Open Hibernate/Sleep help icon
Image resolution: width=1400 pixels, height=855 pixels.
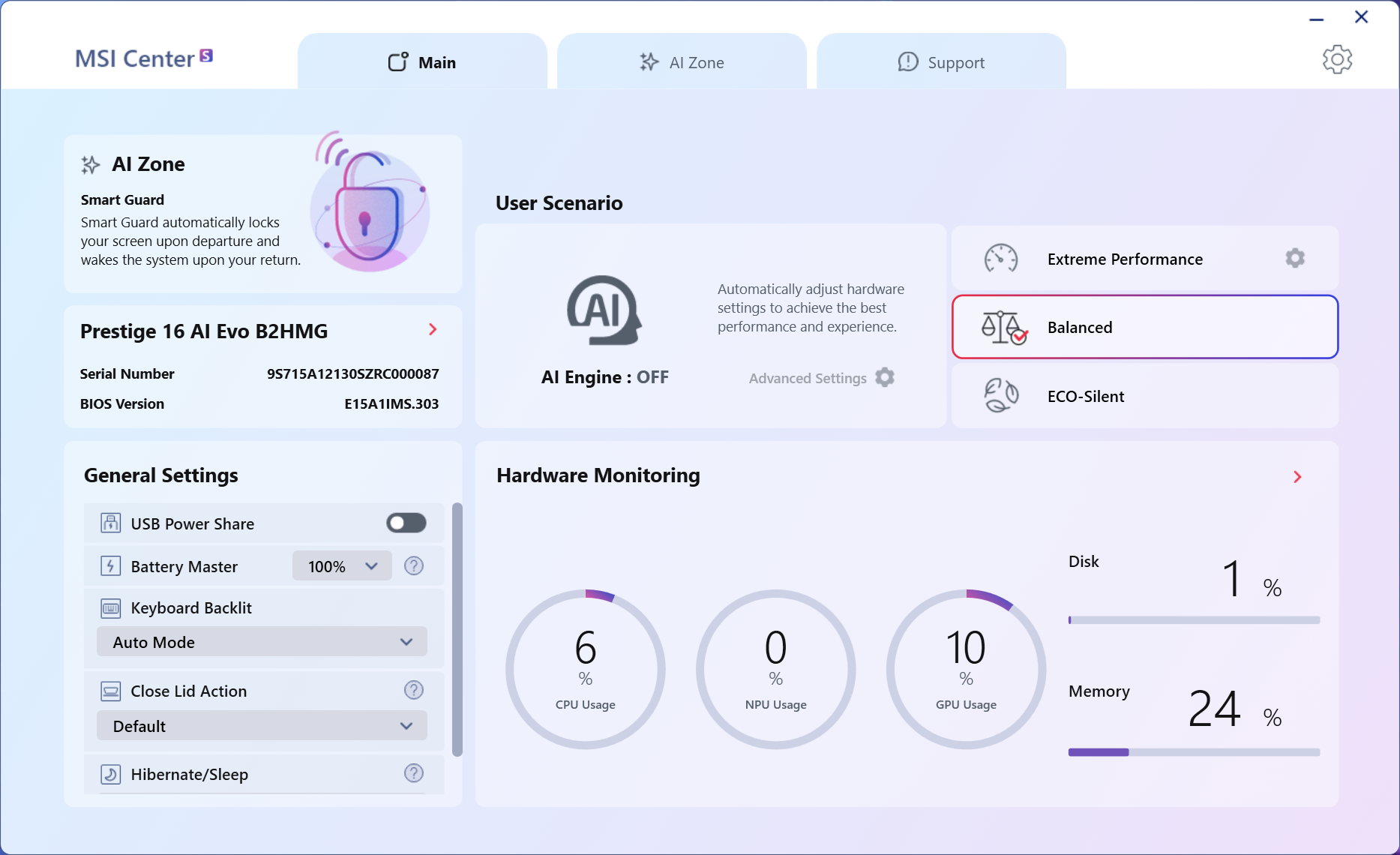pos(414,773)
